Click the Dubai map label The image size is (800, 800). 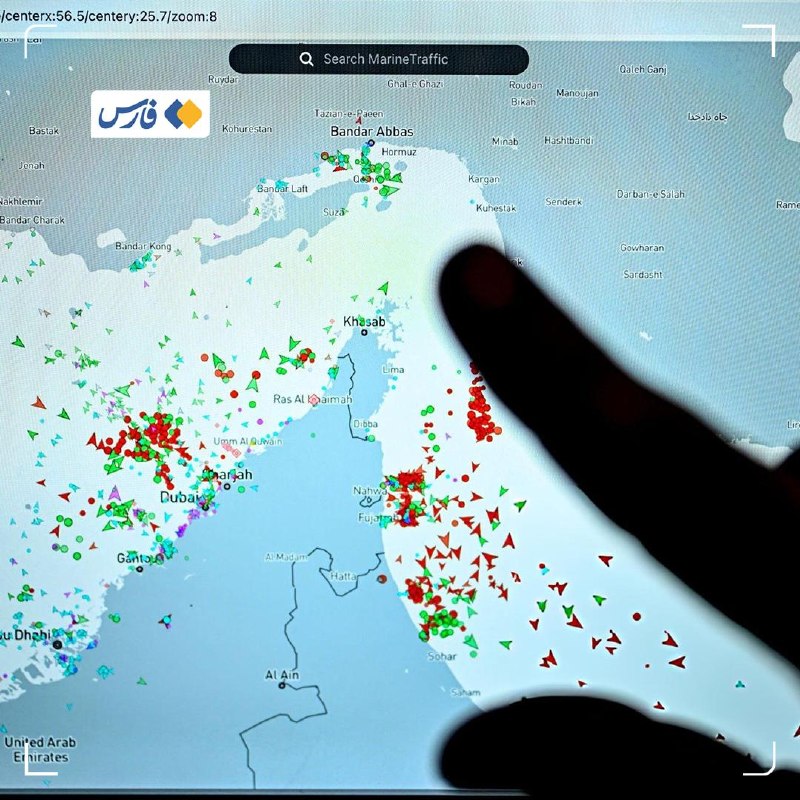point(179,497)
